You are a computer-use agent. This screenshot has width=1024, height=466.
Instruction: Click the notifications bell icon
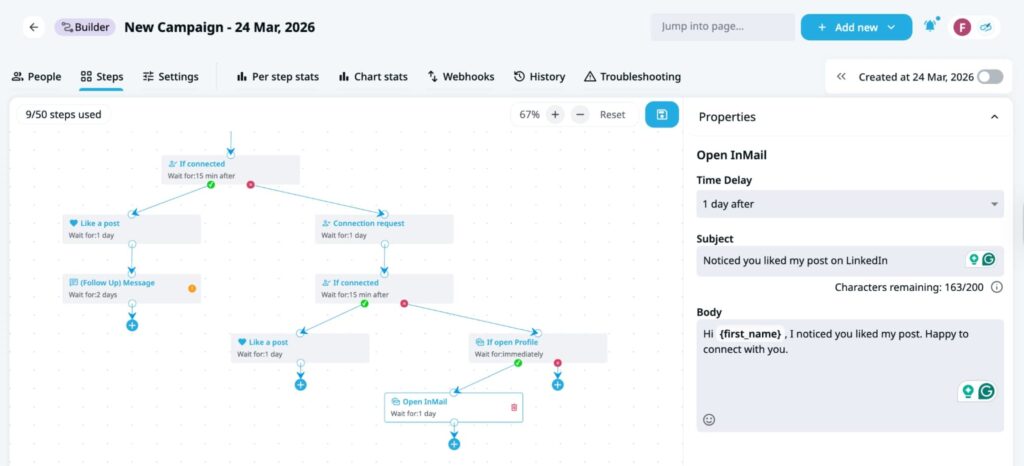(930, 27)
